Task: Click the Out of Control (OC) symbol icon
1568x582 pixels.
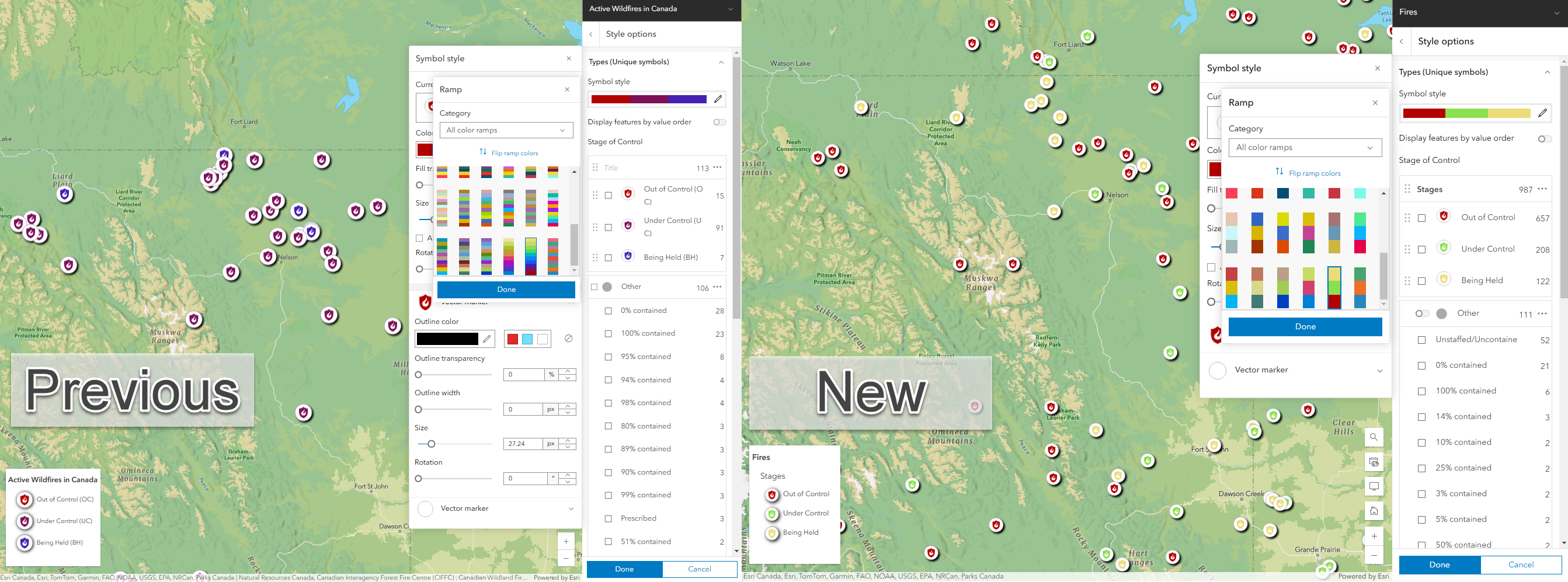Action: point(628,193)
